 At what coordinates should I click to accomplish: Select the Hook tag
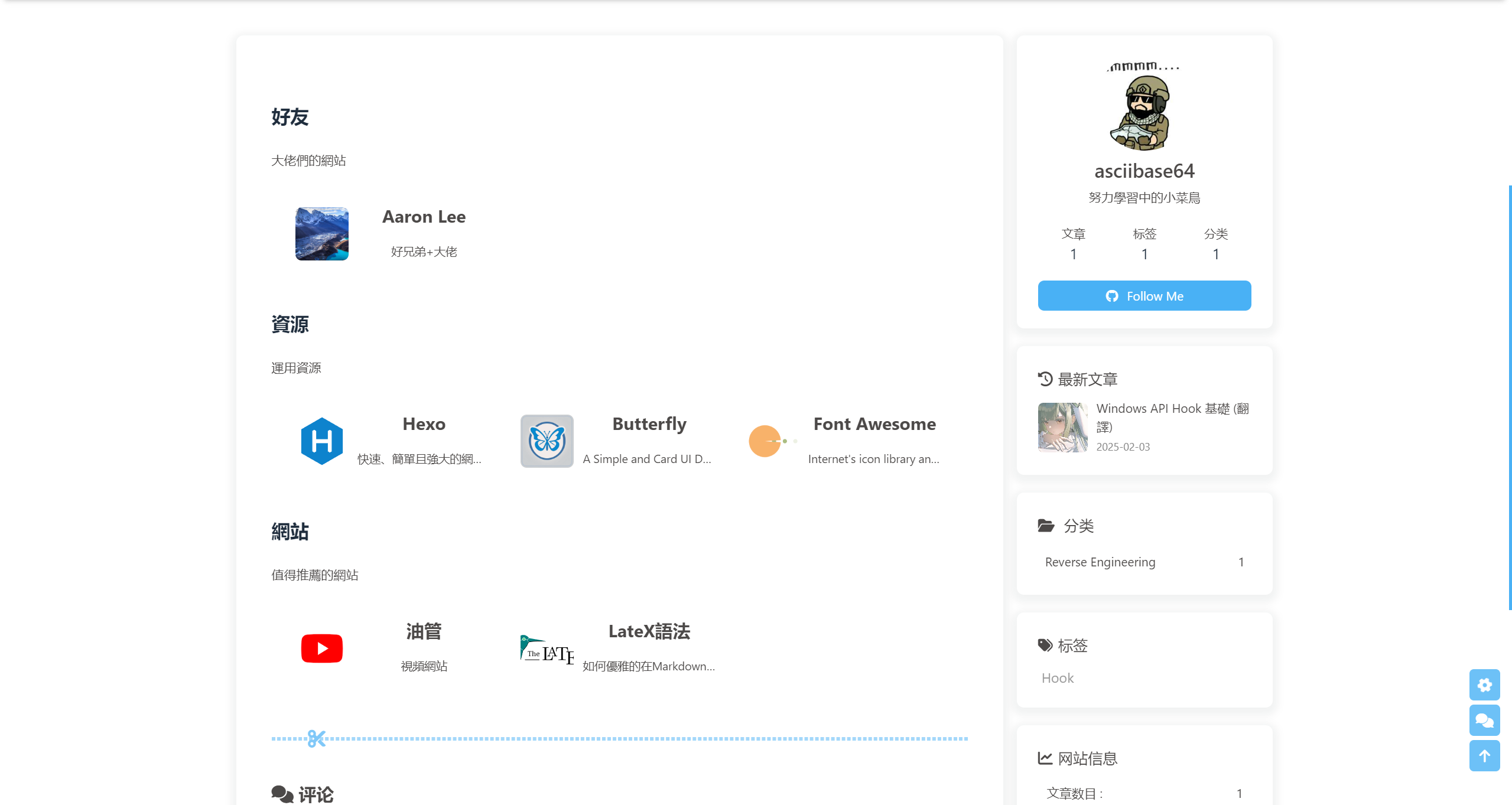1057,678
